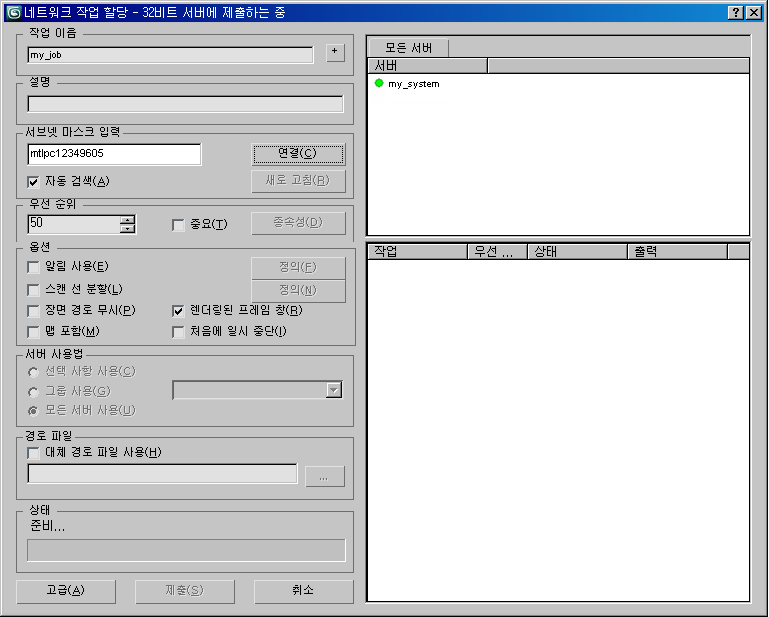Viewport: 769px width, 617px height.
Task: Click the status progress bar
Action: coord(186,550)
